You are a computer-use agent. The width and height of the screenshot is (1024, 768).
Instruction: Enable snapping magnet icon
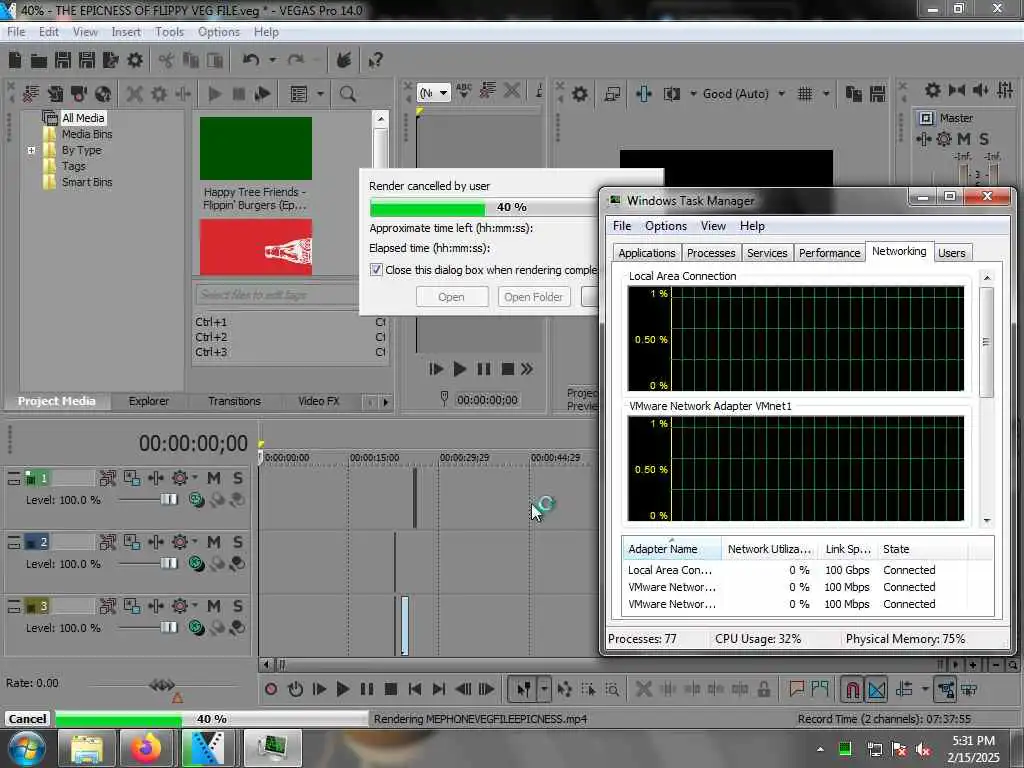coord(852,689)
